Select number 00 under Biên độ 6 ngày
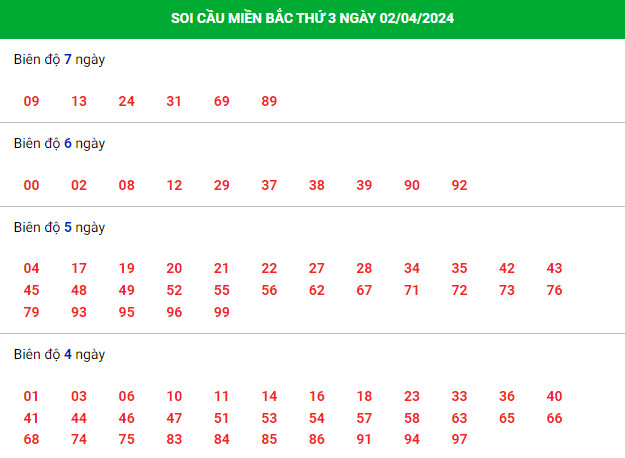625x458 pixels. coord(31,185)
